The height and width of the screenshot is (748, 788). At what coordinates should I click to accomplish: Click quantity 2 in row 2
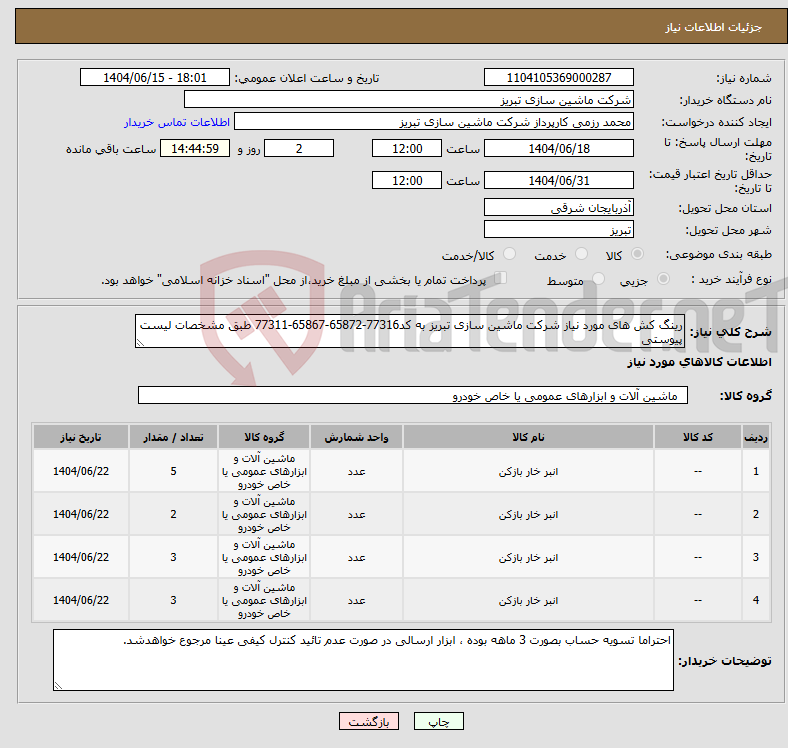(x=173, y=514)
